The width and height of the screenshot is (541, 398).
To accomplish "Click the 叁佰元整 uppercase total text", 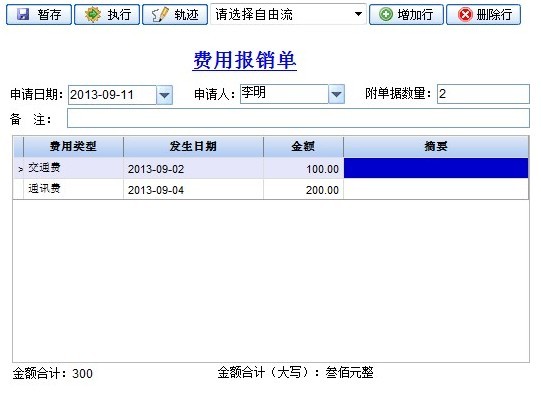I will 349,372.
